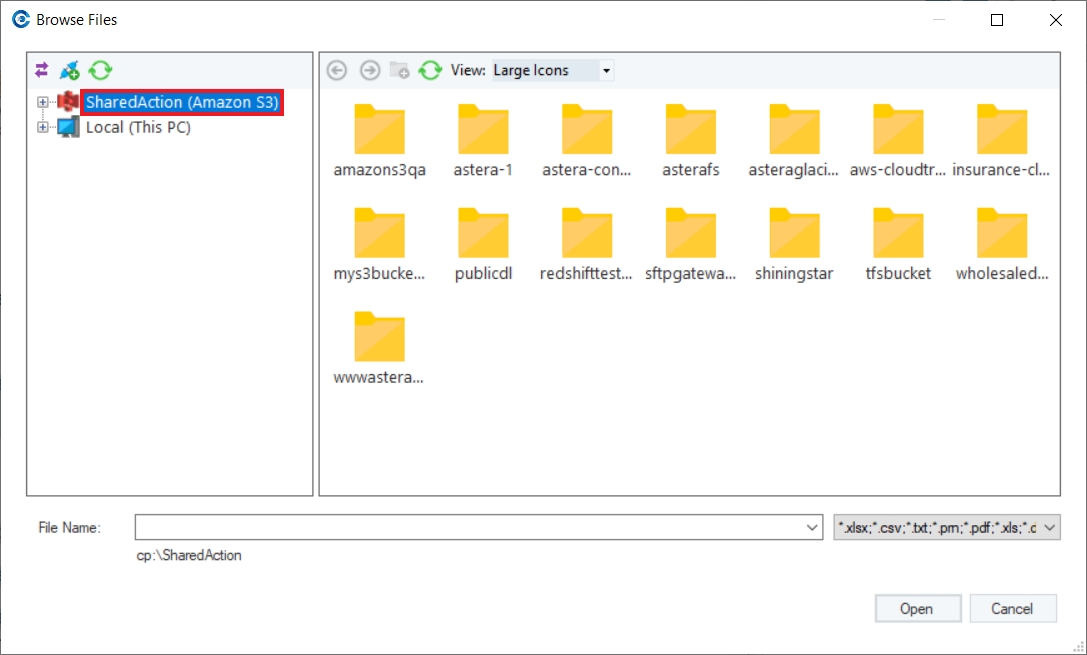The height and width of the screenshot is (655, 1087).
Task: Go back using the back arrow
Action: pos(337,70)
